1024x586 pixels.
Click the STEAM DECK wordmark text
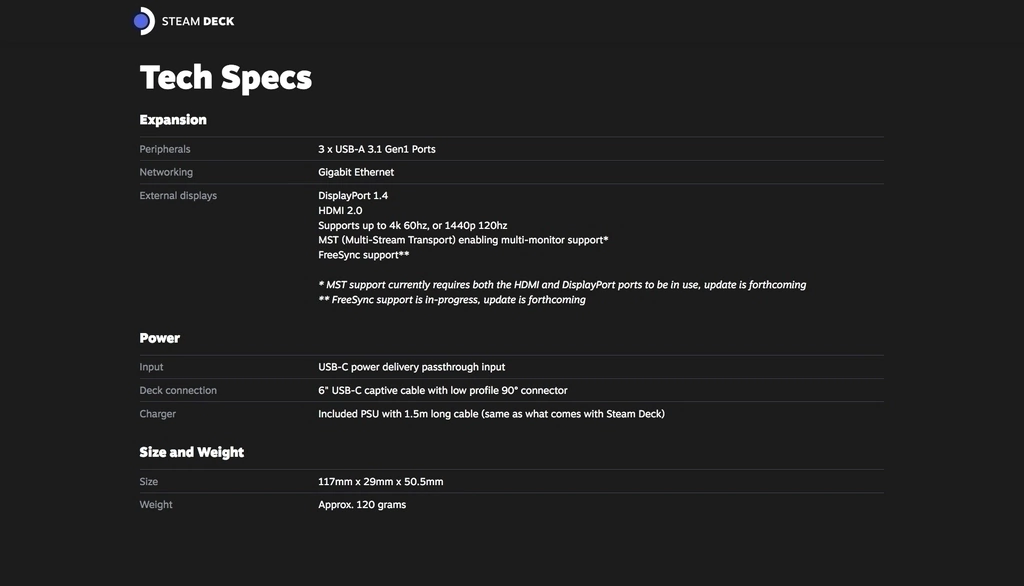pos(198,22)
